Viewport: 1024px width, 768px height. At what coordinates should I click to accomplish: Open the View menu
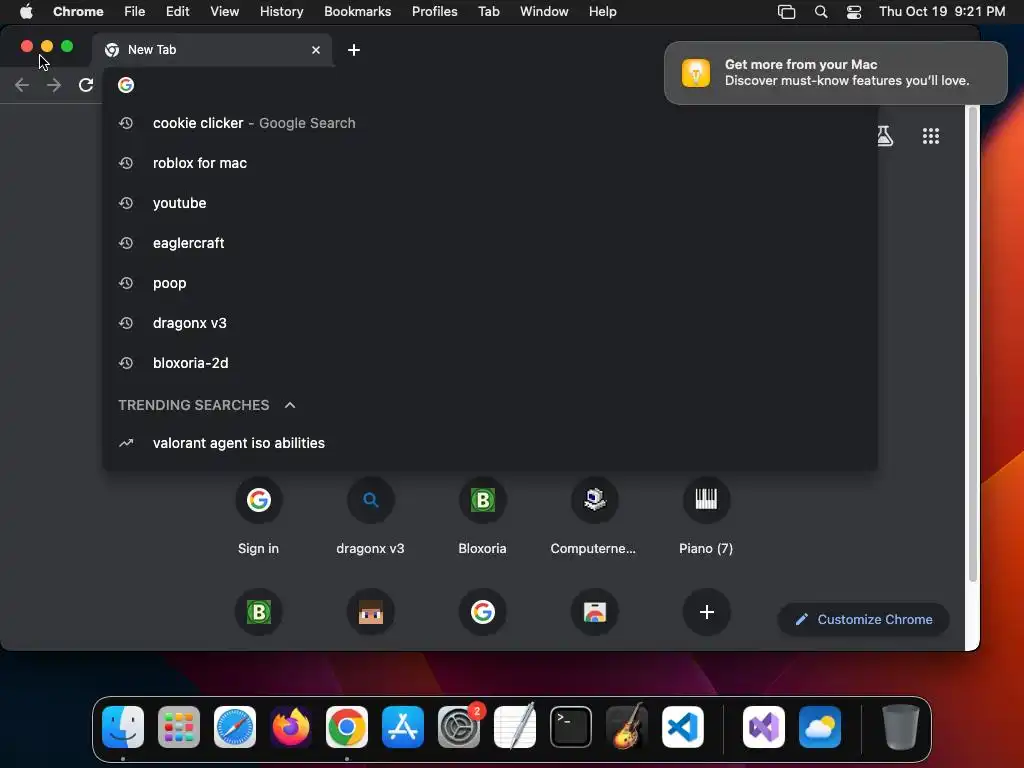pos(225,11)
